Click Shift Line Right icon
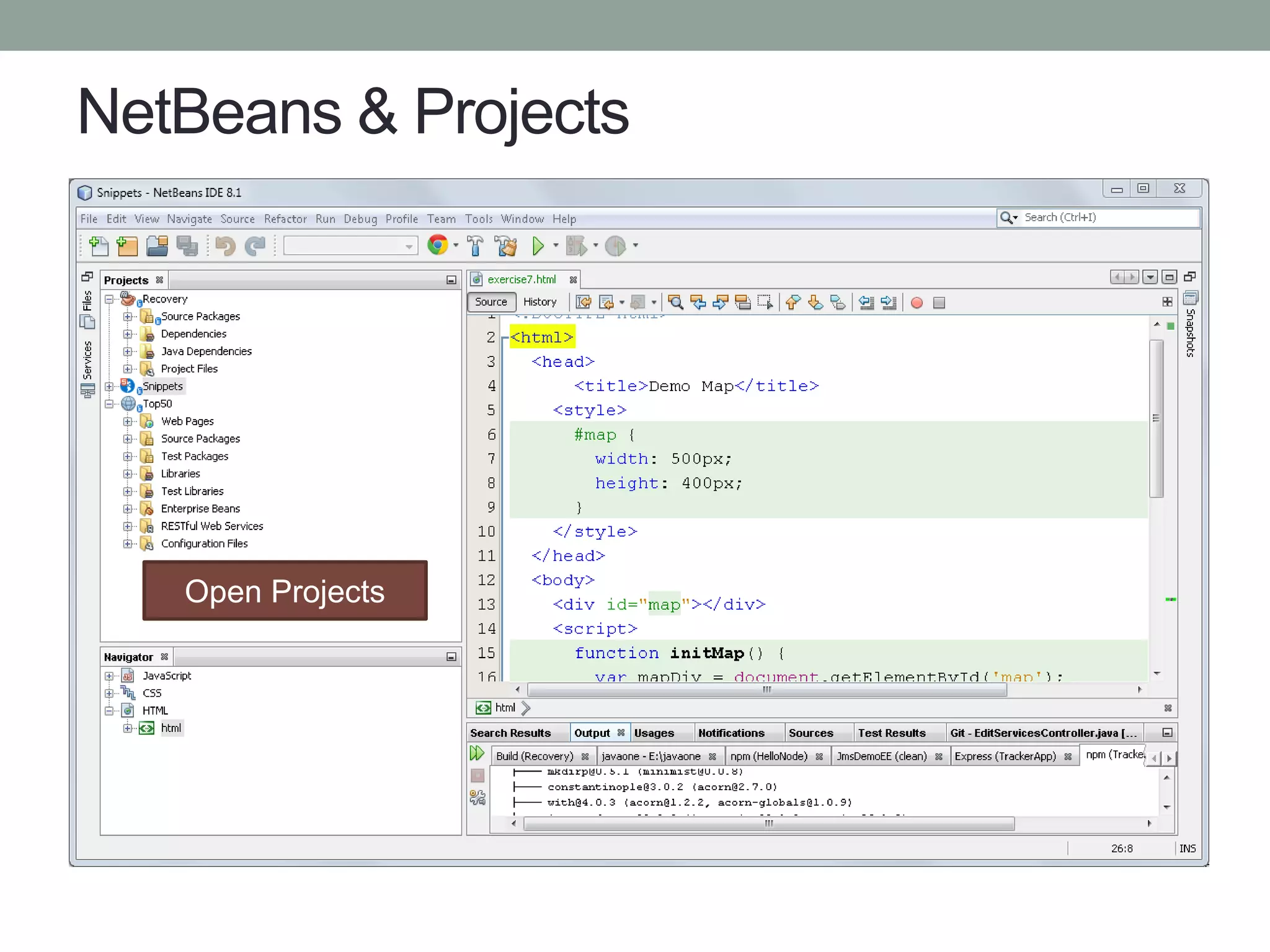This screenshot has width=1270, height=952. coord(889,302)
